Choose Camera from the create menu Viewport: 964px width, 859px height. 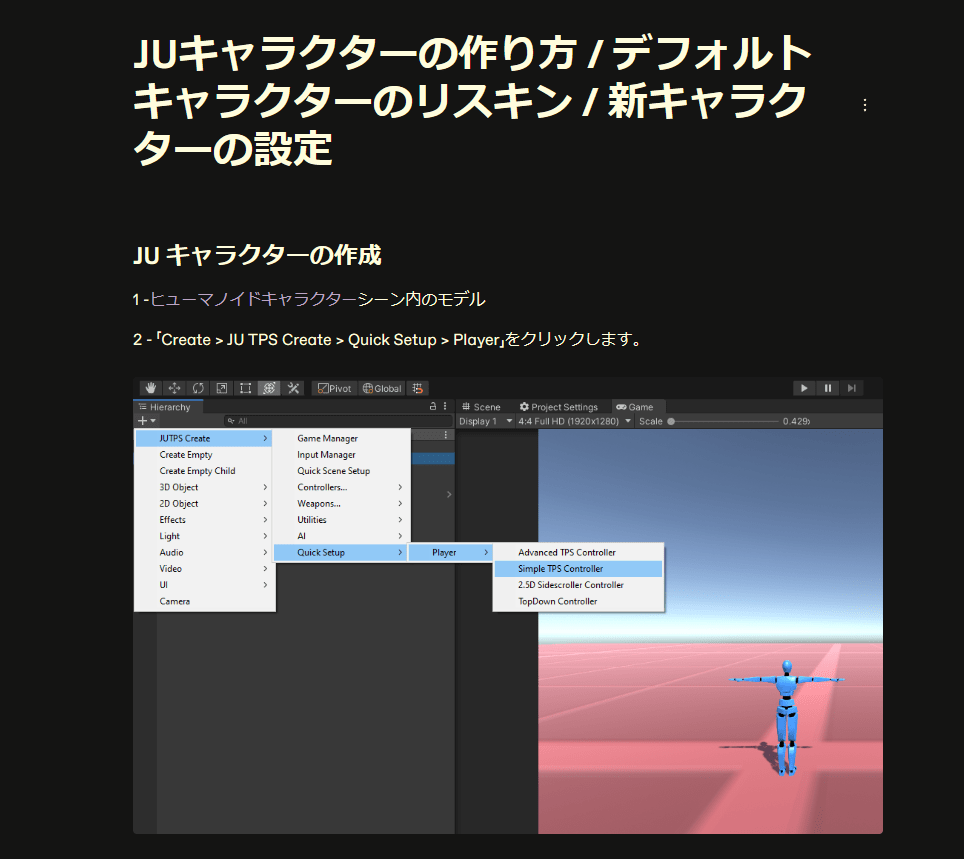pos(205,601)
